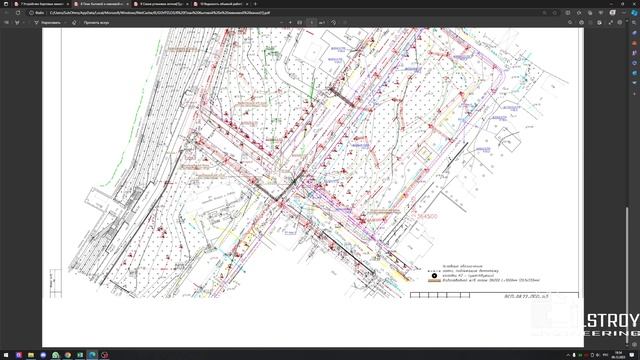The image size is (640, 360).
Task: Switch to the second tab starting with 8
Action: click(101, 4)
